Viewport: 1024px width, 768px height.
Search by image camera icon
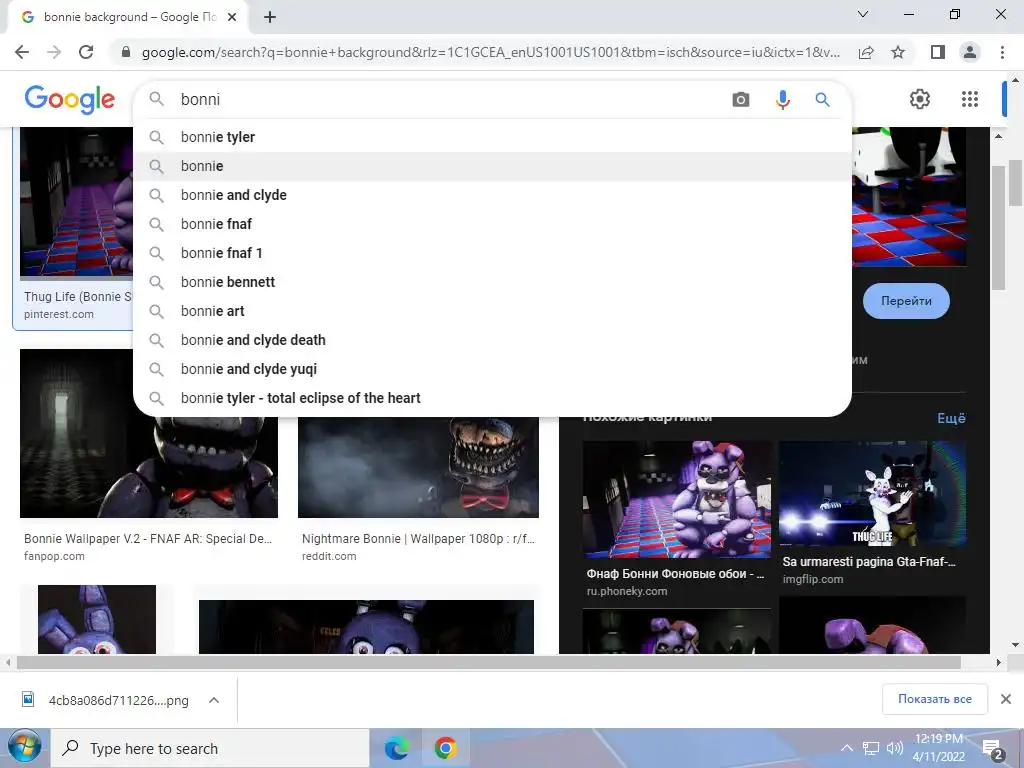741,100
